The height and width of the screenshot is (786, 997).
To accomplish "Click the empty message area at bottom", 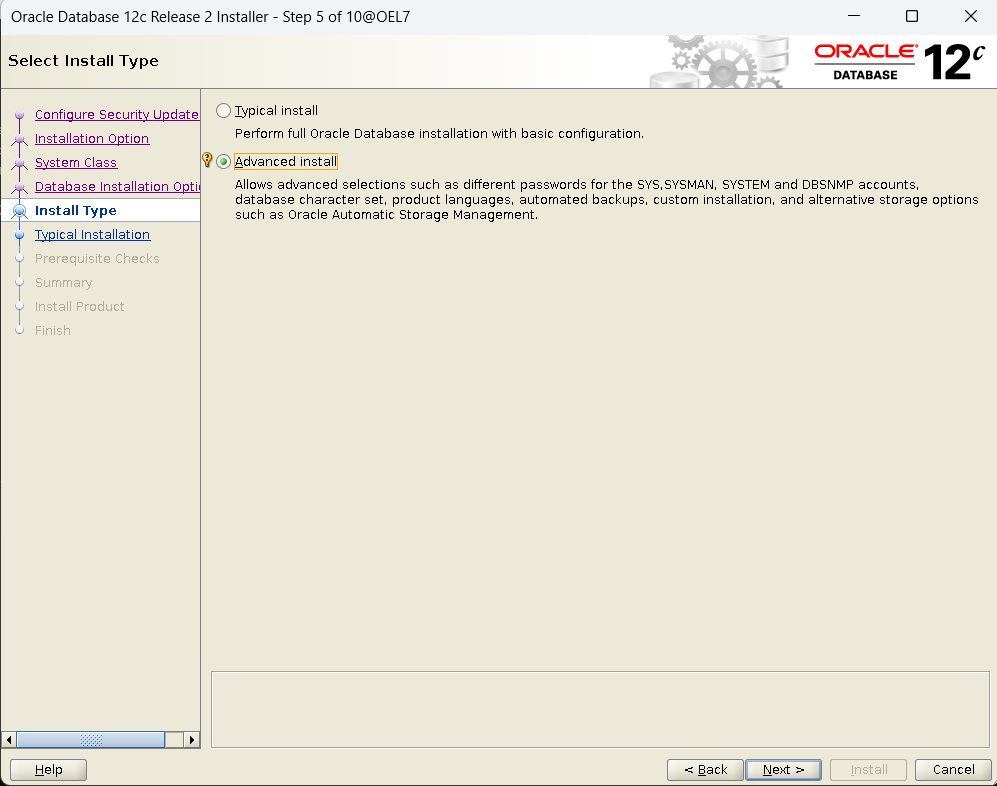I will pyautogui.click(x=600, y=709).
